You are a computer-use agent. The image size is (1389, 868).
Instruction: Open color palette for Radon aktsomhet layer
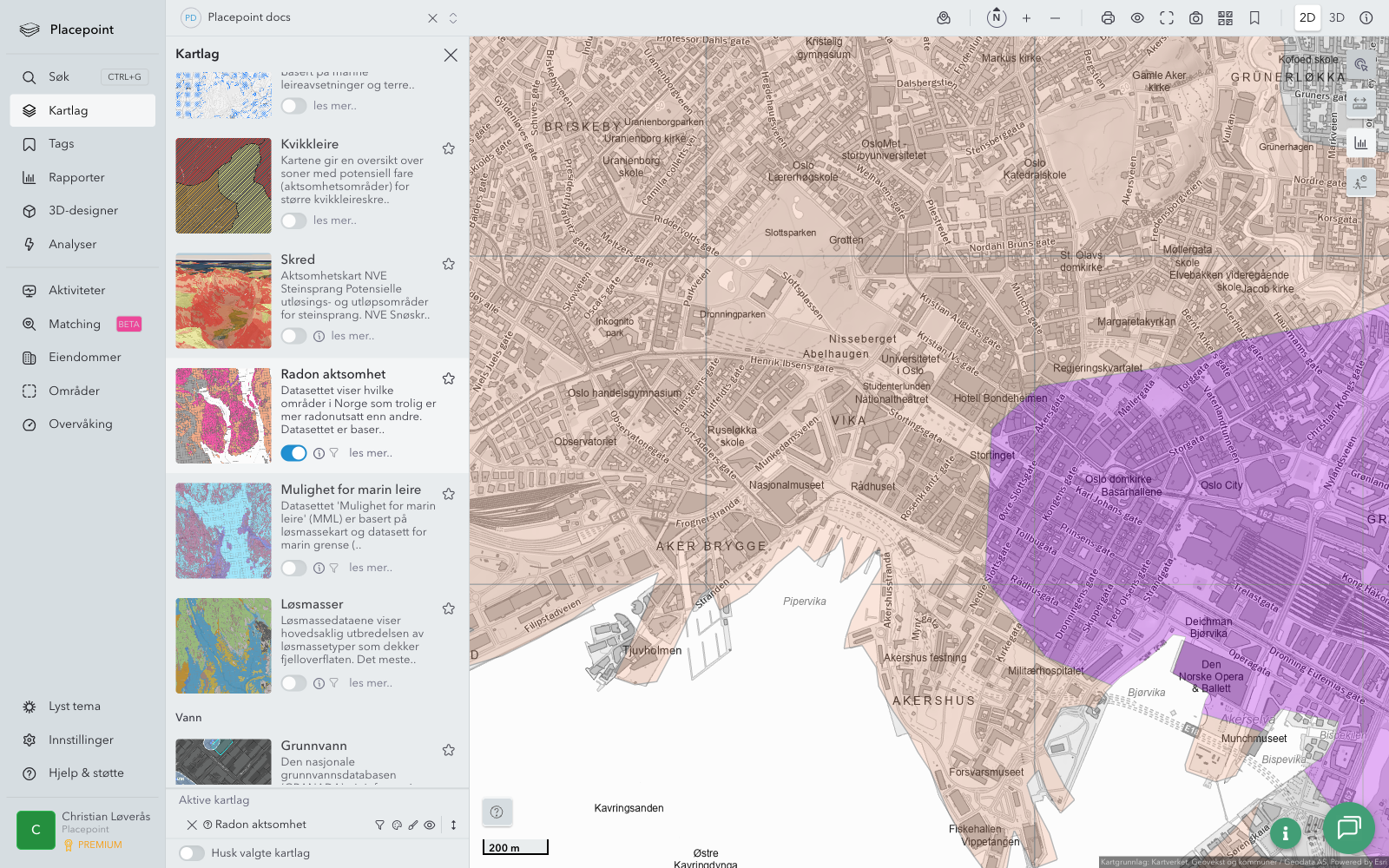point(397,825)
